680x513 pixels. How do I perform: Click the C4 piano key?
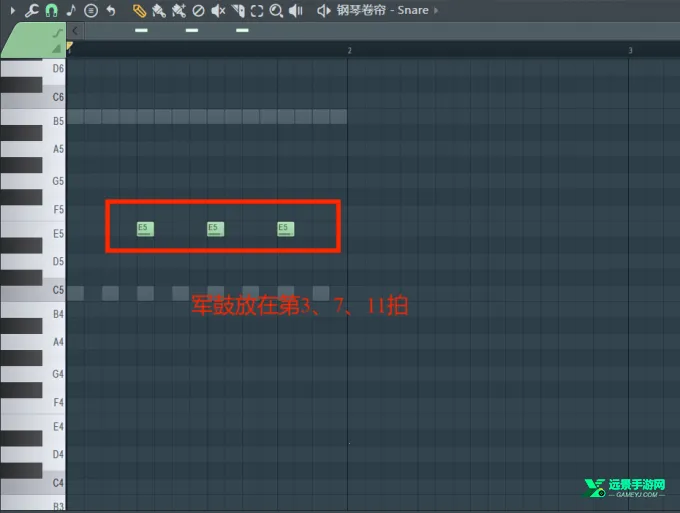tap(33, 483)
